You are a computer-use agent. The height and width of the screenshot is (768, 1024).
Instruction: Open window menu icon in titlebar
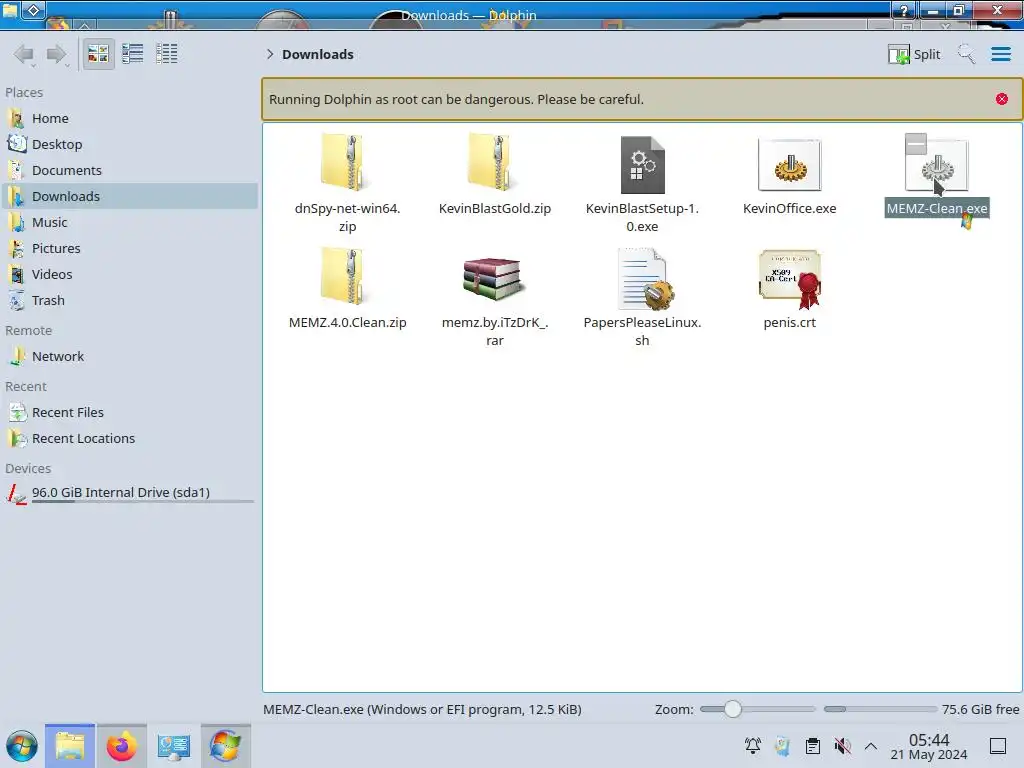pyautogui.click(x=10, y=11)
